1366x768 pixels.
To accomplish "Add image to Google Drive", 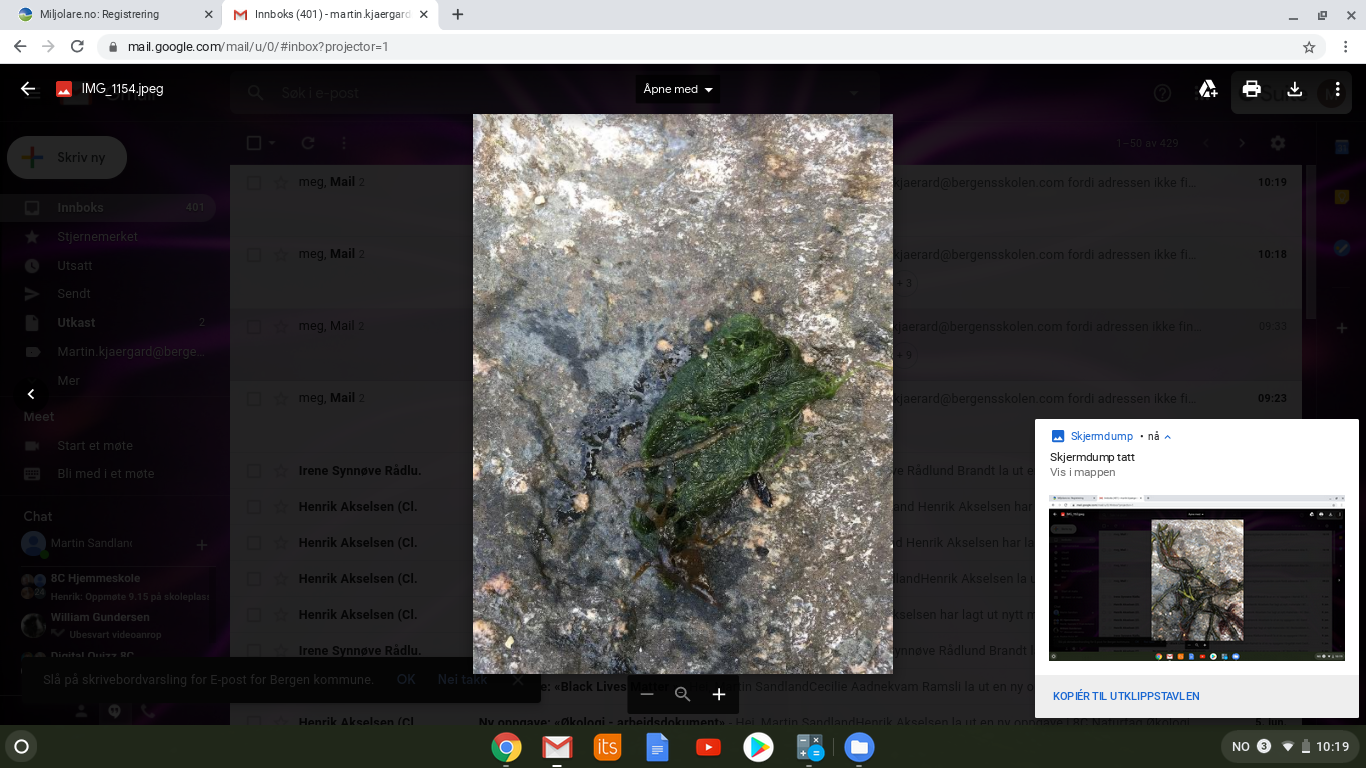I will 1208,89.
